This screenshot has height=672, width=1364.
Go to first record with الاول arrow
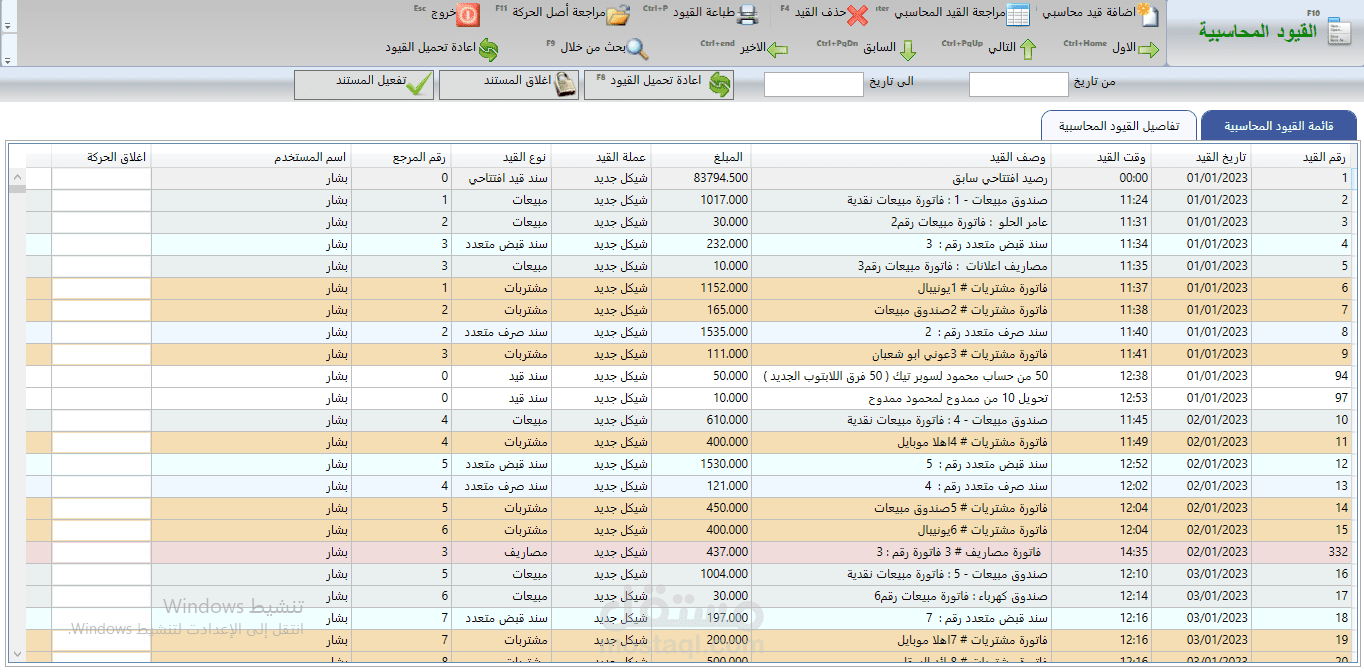point(1149,49)
